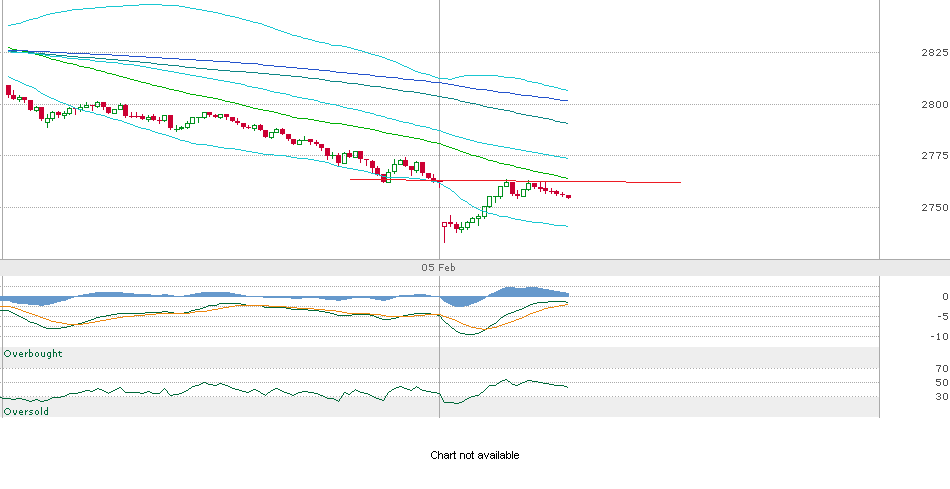Click the 70 level RSI axis label

coord(941,369)
